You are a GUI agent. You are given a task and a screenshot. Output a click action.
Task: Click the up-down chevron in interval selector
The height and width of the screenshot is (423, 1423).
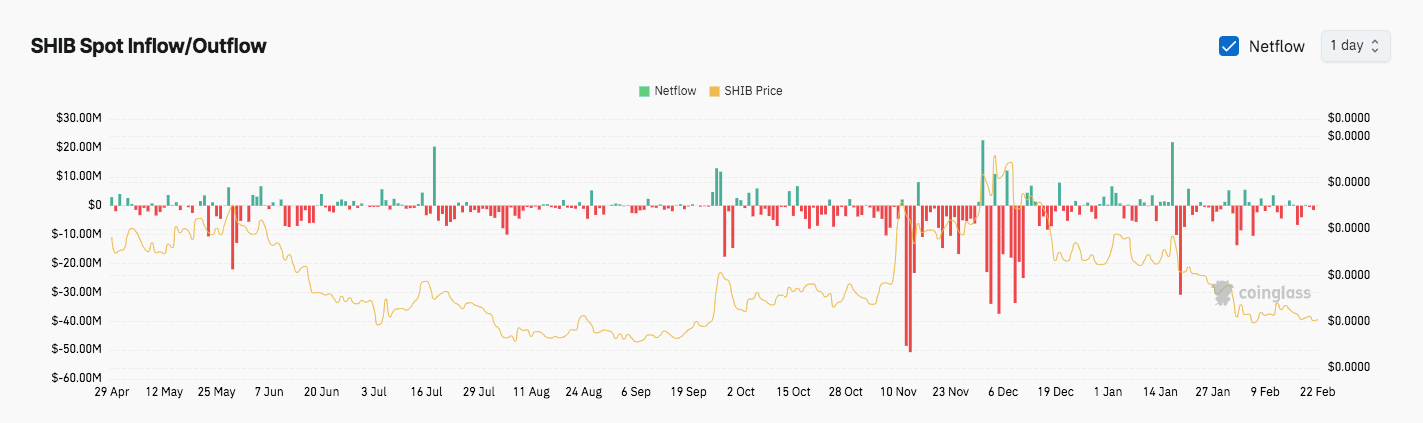coord(1375,46)
